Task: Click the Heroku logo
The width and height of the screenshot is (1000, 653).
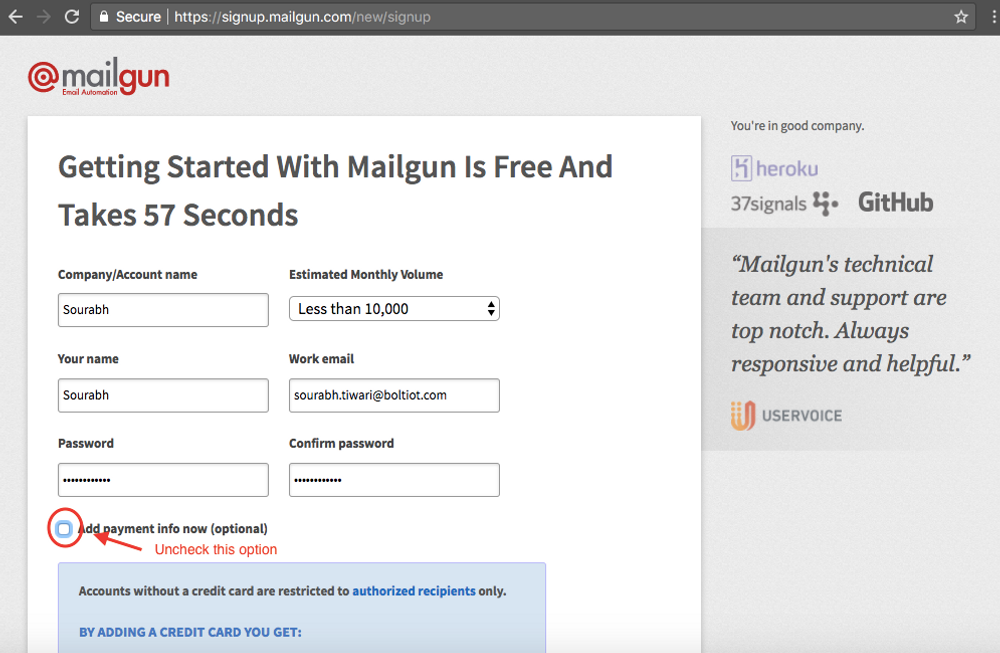Action: coord(774,168)
